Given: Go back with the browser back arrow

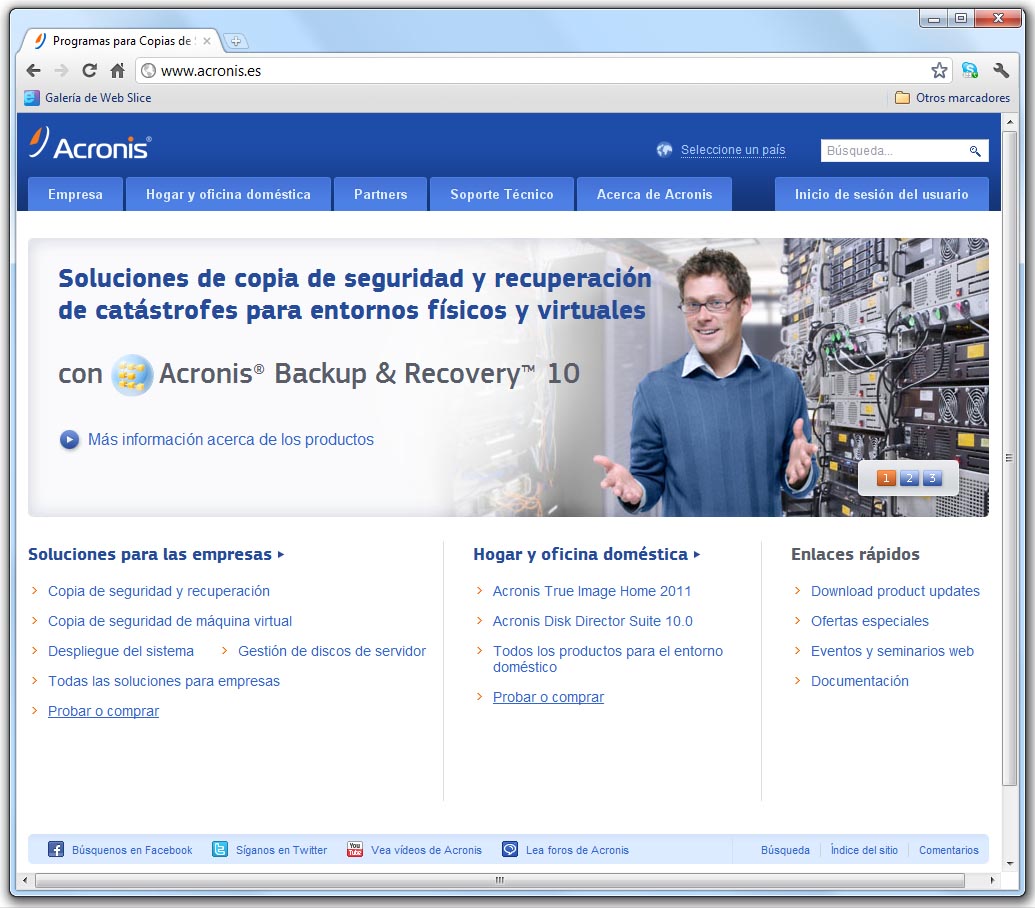Looking at the screenshot, I should click(x=34, y=71).
